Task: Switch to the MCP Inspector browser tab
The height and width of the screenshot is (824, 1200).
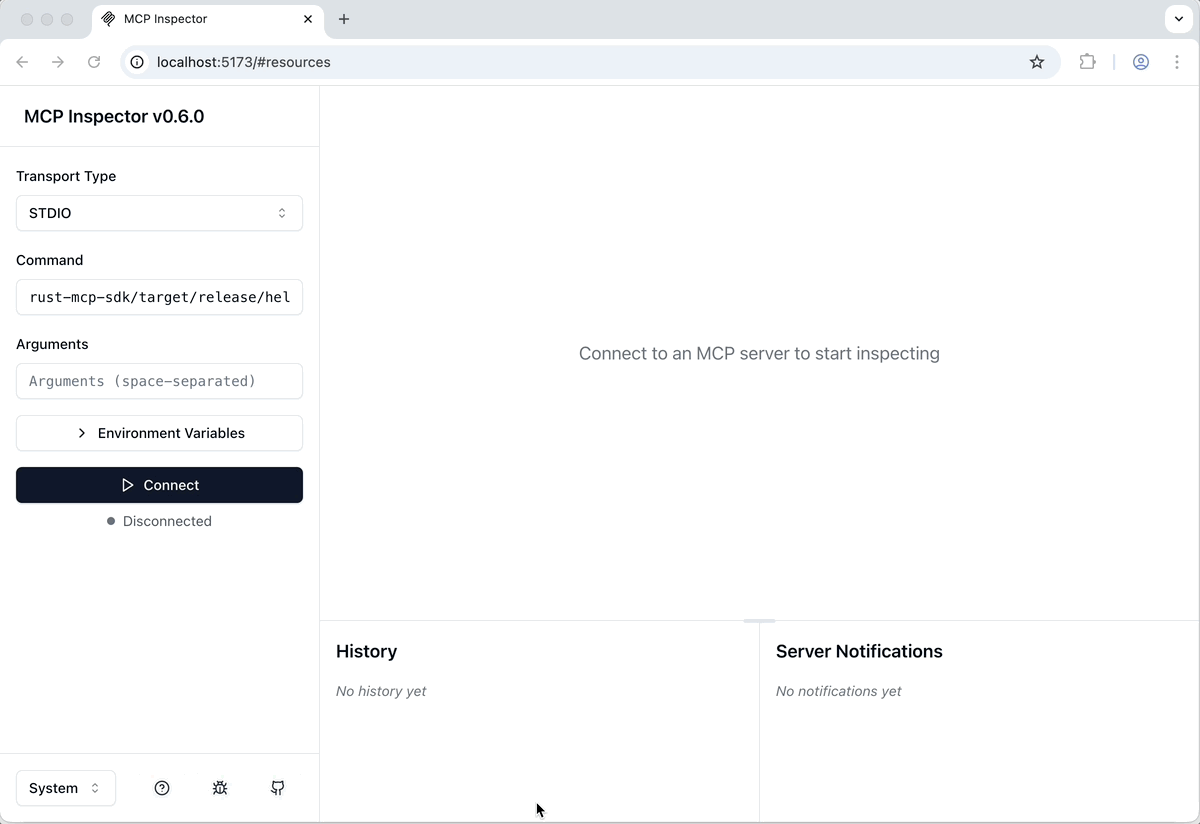Action: pos(200,18)
